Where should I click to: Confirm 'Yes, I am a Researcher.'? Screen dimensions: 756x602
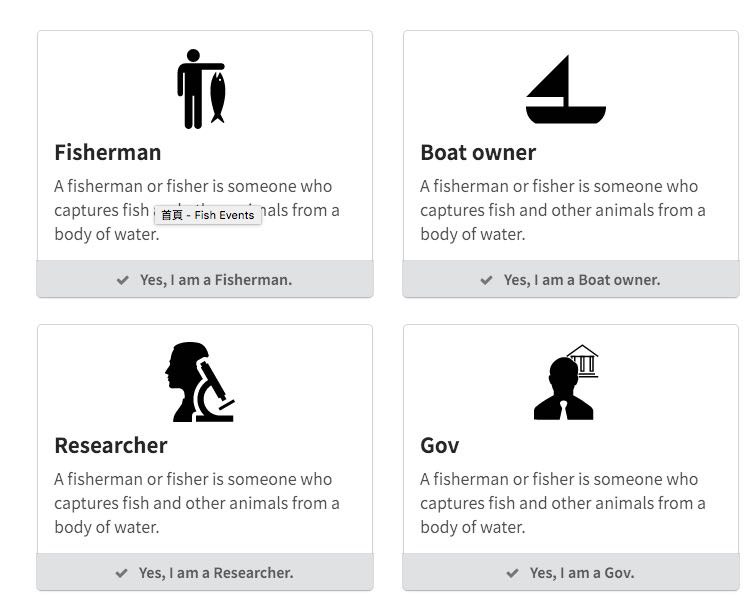click(x=205, y=572)
